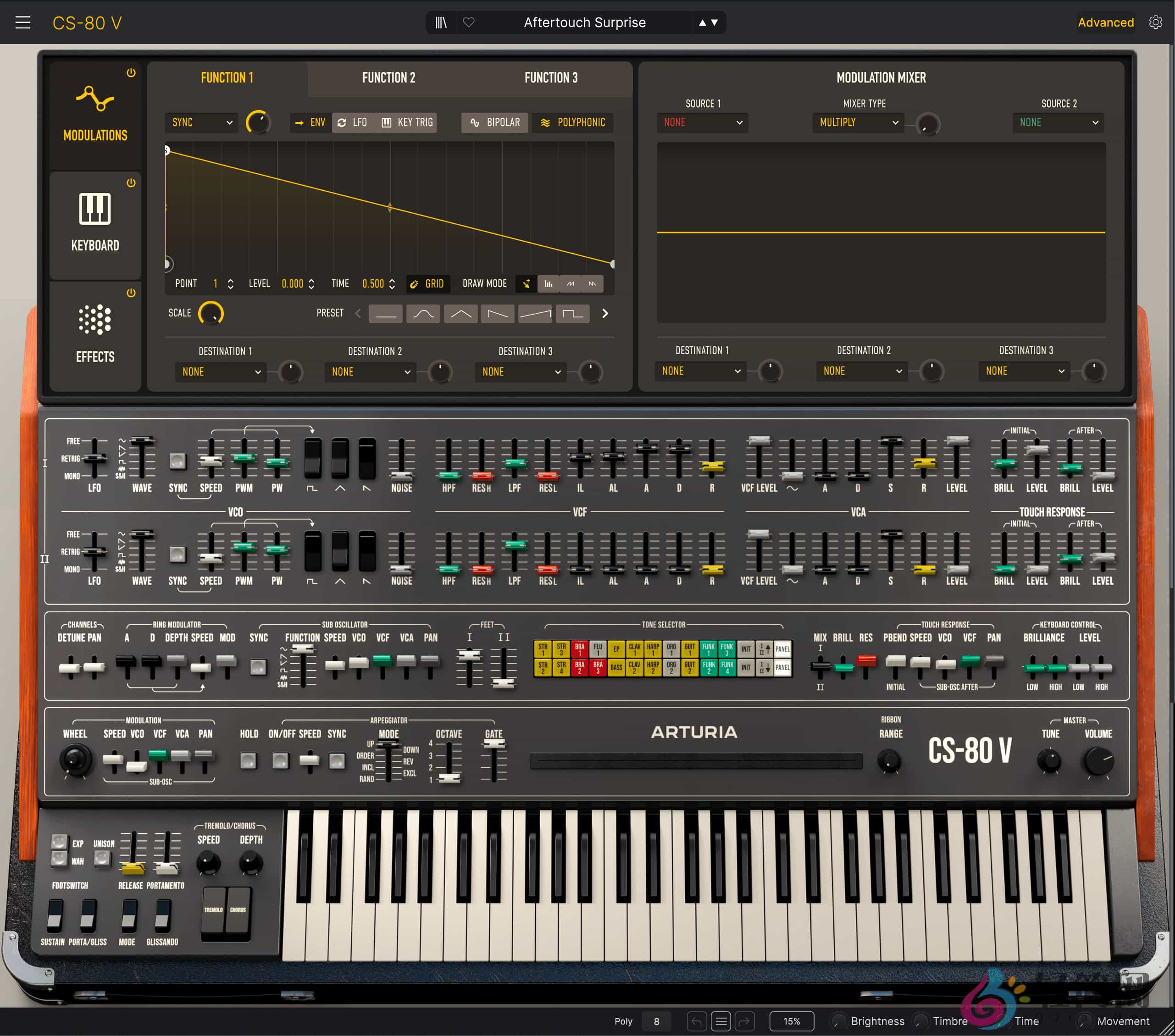Open the EFFECTS panel tab
This screenshot has width=1175, height=1036.
[x=95, y=333]
